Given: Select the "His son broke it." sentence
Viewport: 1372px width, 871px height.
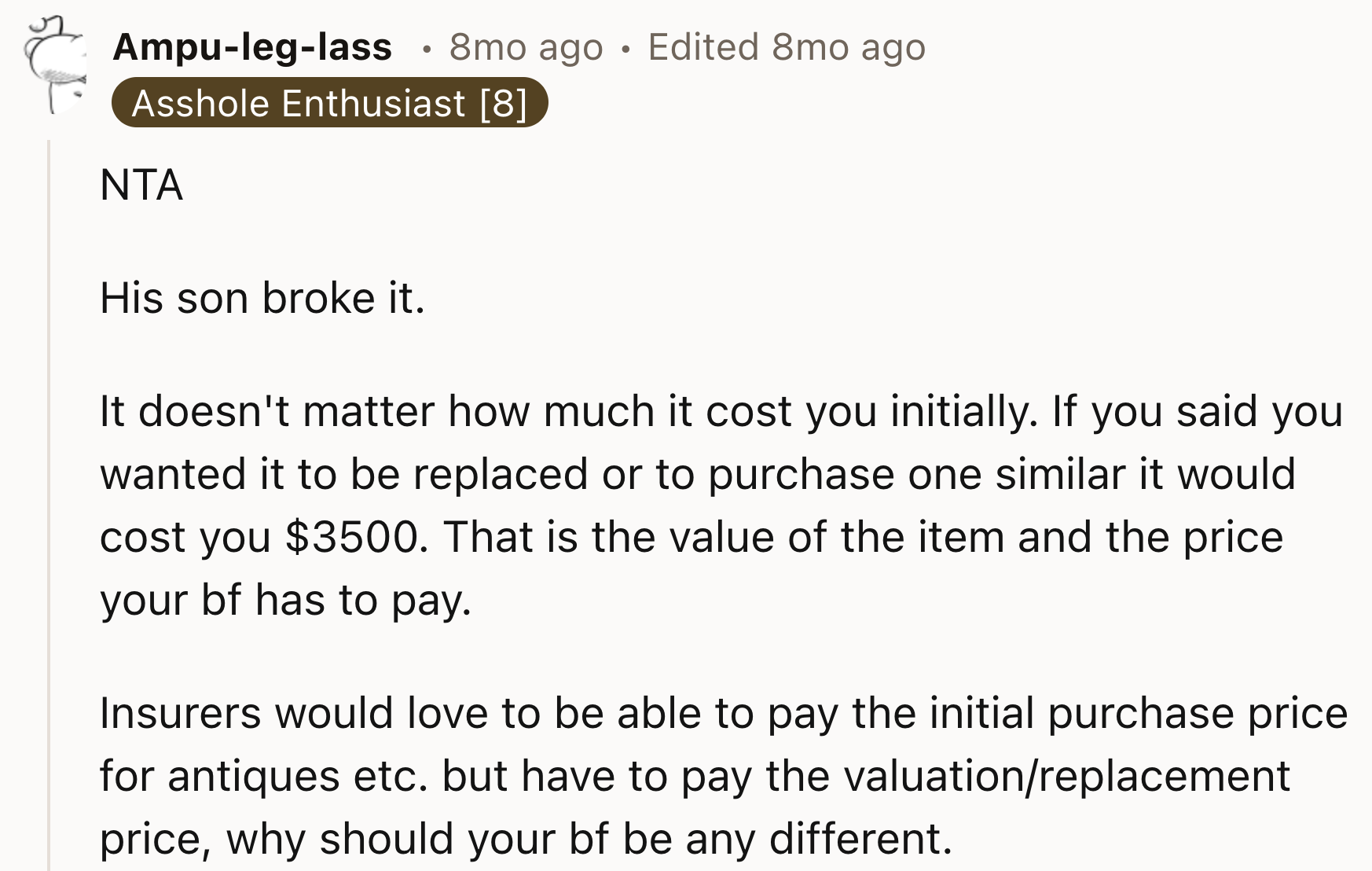Looking at the screenshot, I should 263,297.
